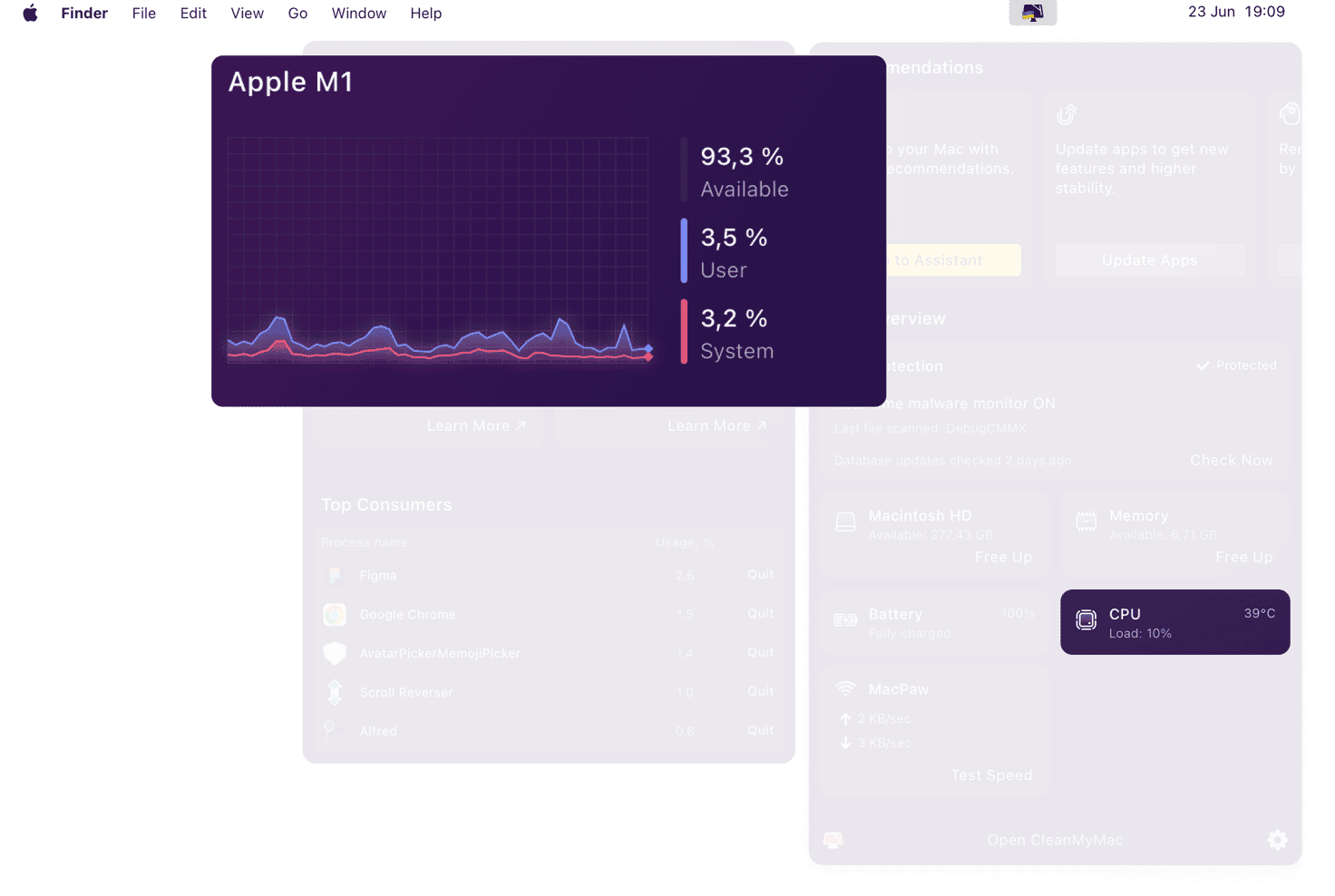Open the Finder menu

click(x=84, y=13)
